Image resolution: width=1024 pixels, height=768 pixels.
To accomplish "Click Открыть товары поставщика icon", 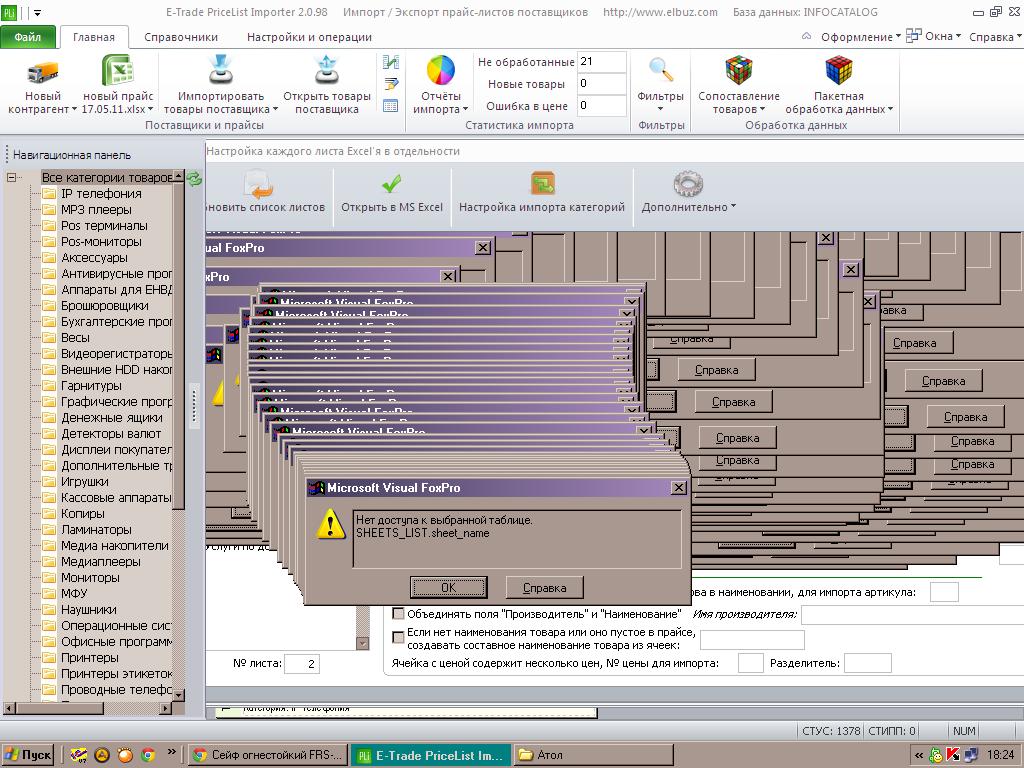I will point(327,71).
